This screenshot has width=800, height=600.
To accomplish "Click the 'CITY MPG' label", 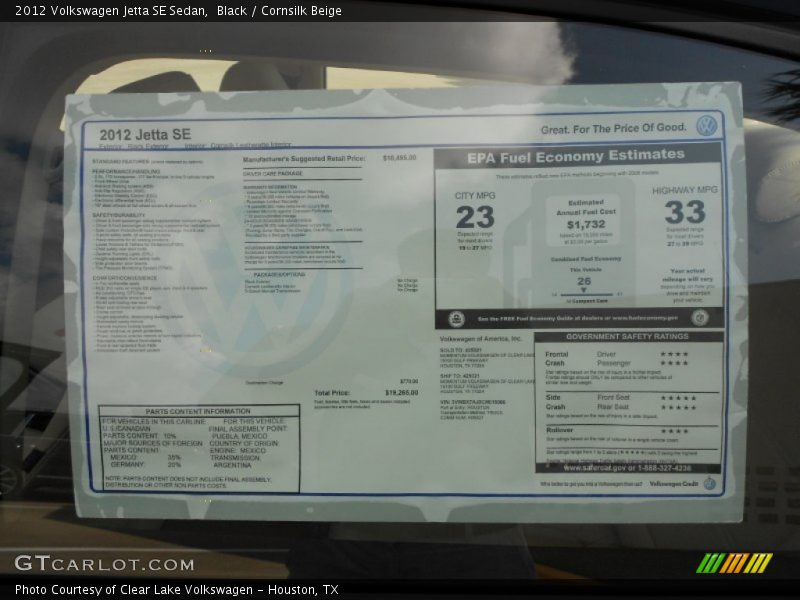I will [x=474, y=195].
